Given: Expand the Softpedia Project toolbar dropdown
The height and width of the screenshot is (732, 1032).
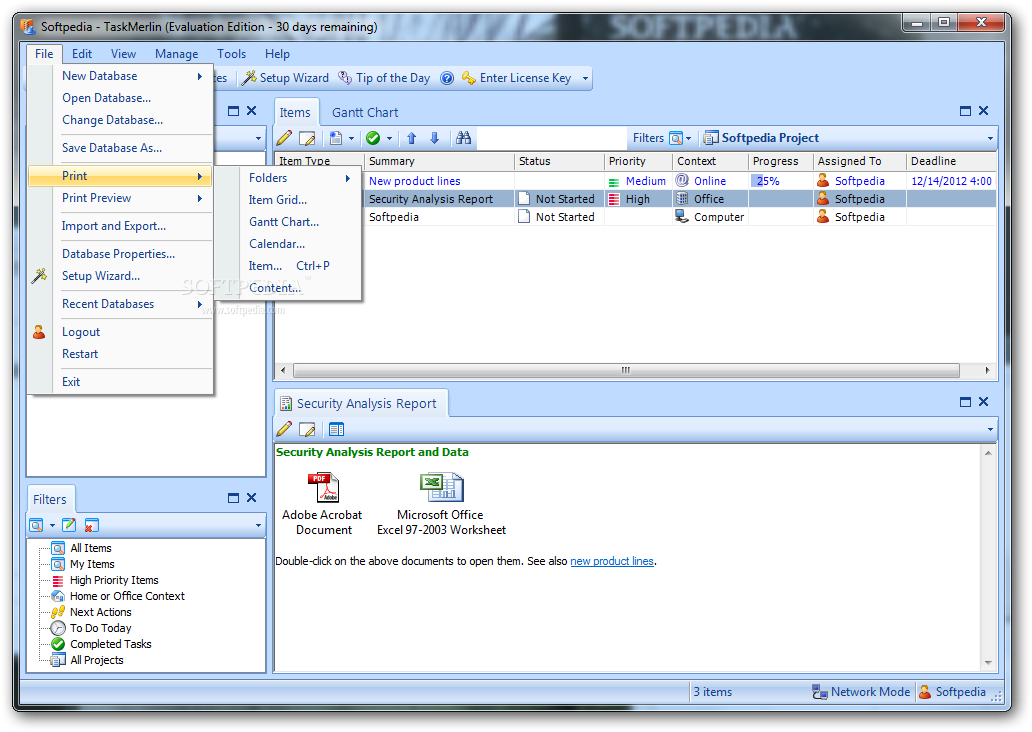Looking at the screenshot, I should (990, 138).
